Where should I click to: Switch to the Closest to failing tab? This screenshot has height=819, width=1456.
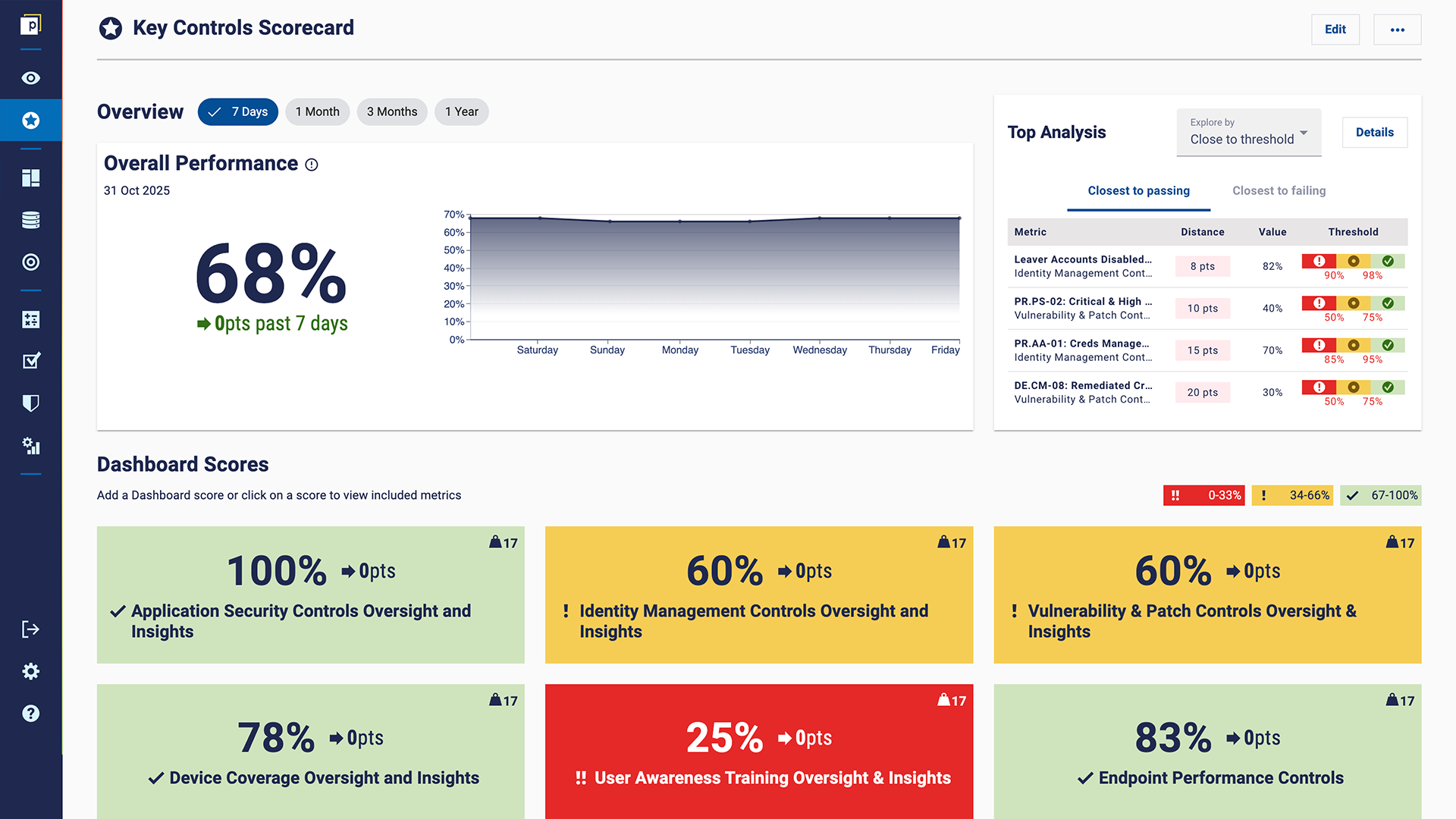(1278, 190)
